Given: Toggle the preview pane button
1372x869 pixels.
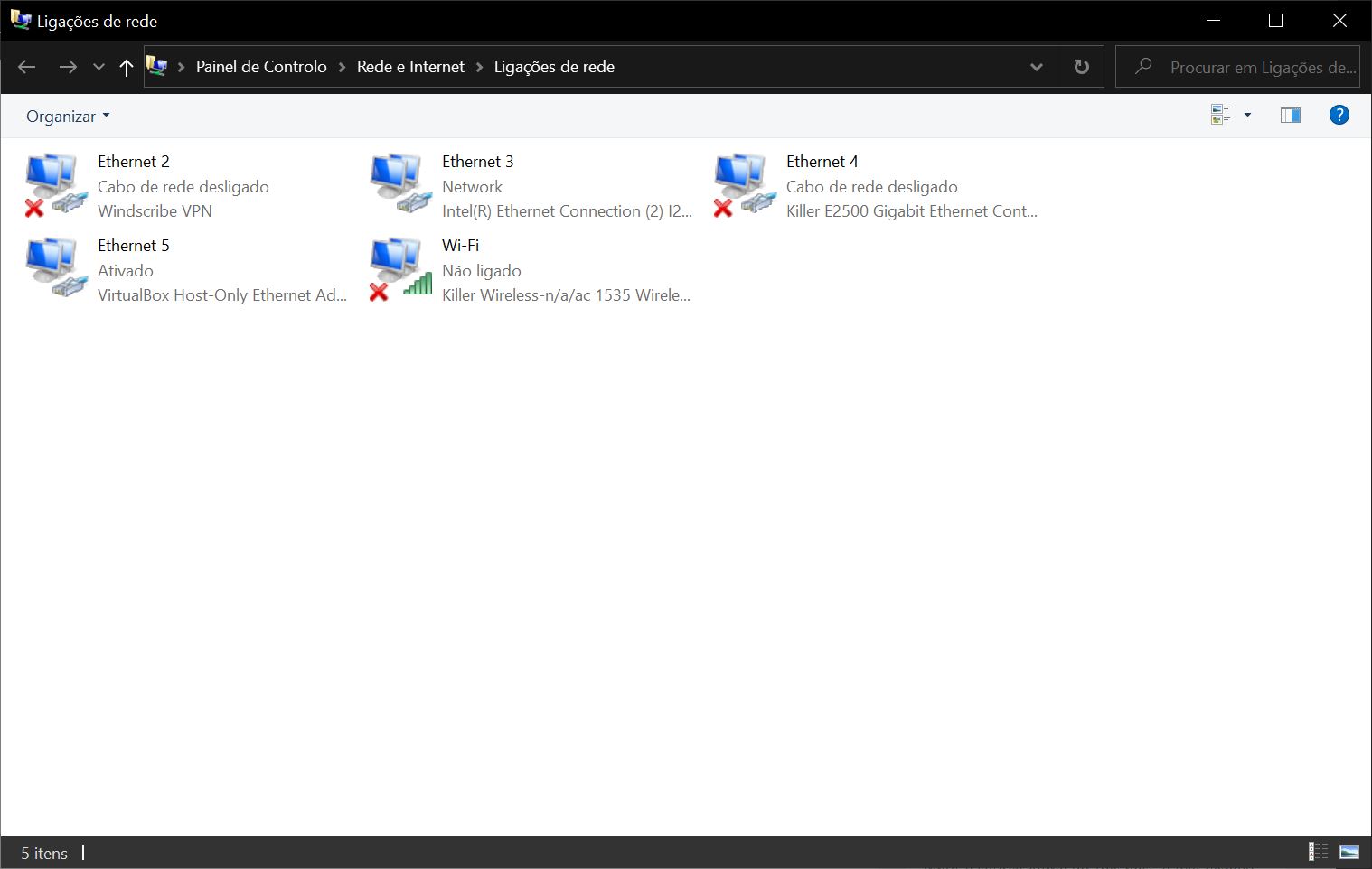Looking at the screenshot, I should [x=1290, y=115].
